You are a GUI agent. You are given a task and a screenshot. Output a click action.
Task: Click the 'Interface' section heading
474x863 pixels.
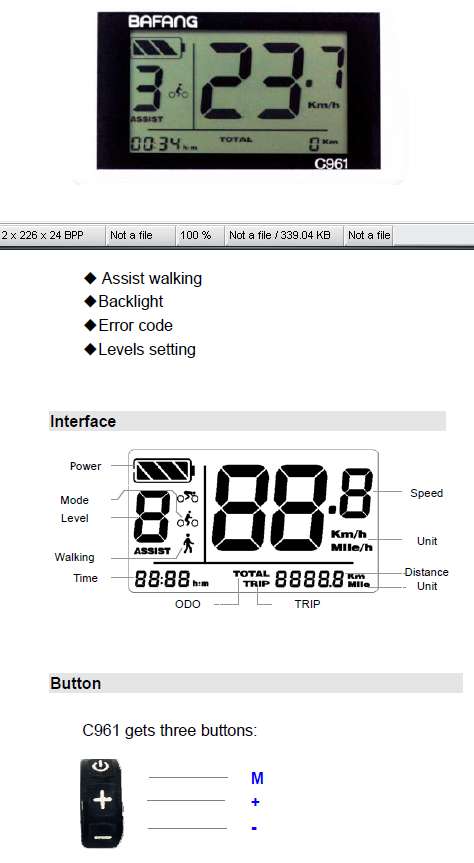pyautogui.click(x=83, y=422)
